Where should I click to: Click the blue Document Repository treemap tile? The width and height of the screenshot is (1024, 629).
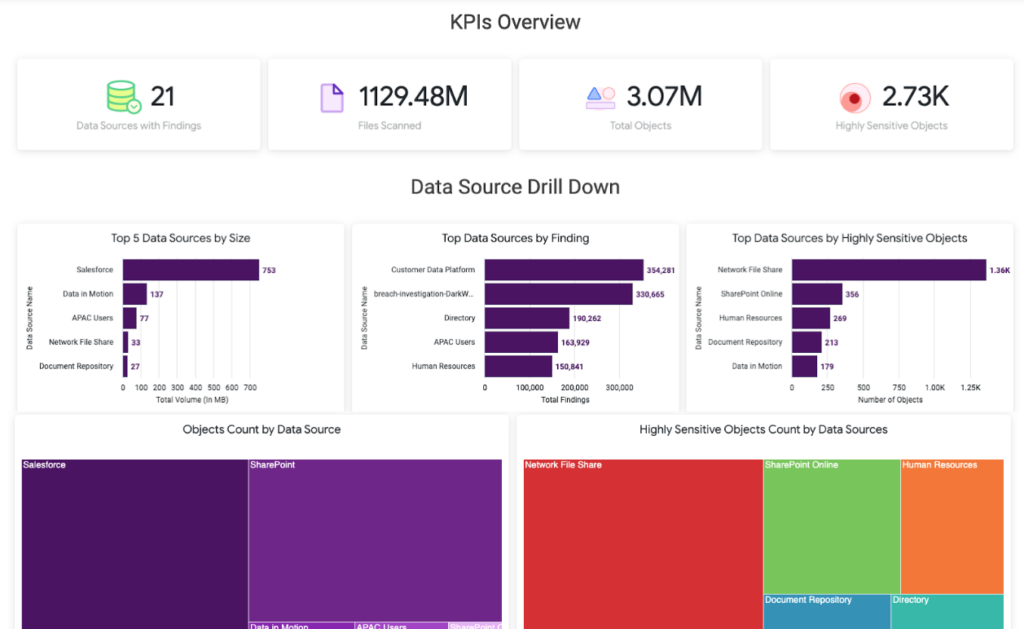pos(826,613)
